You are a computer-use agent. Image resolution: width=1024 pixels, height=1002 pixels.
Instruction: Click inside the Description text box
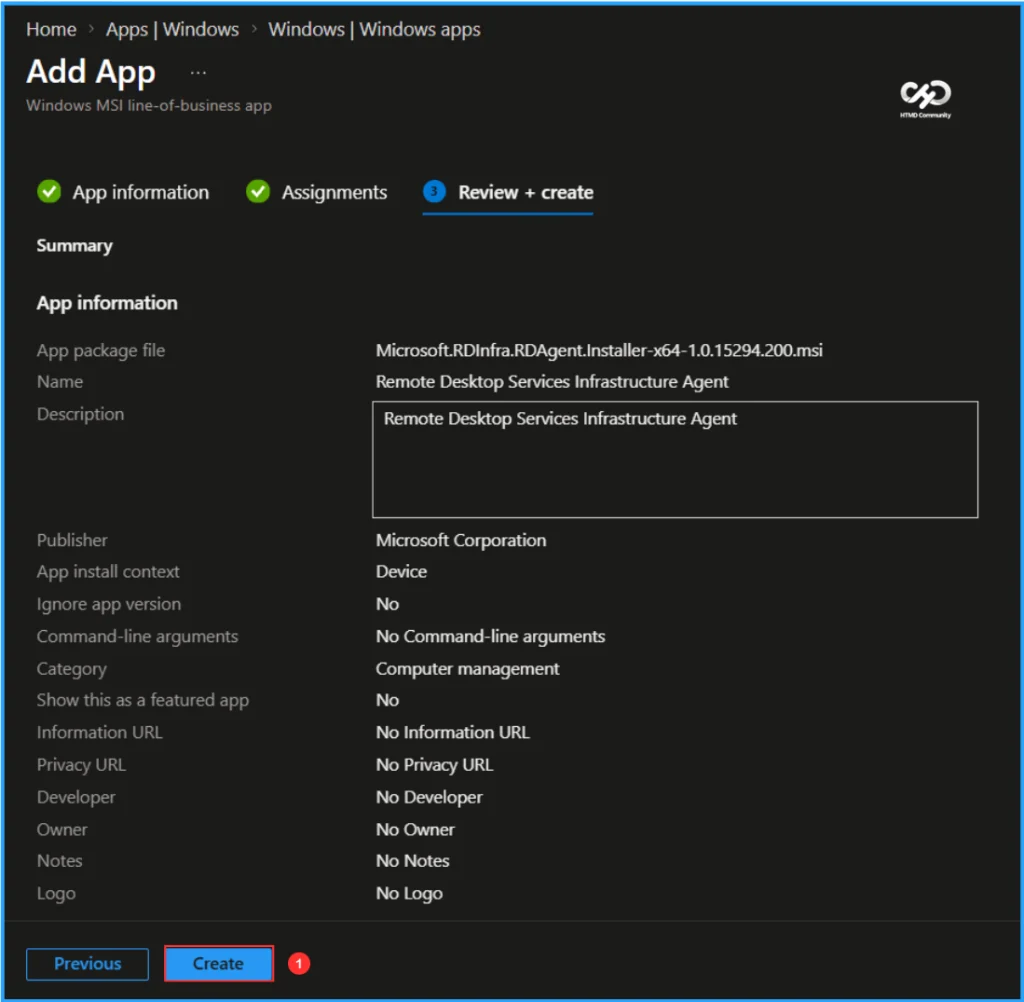click(675, 459)
